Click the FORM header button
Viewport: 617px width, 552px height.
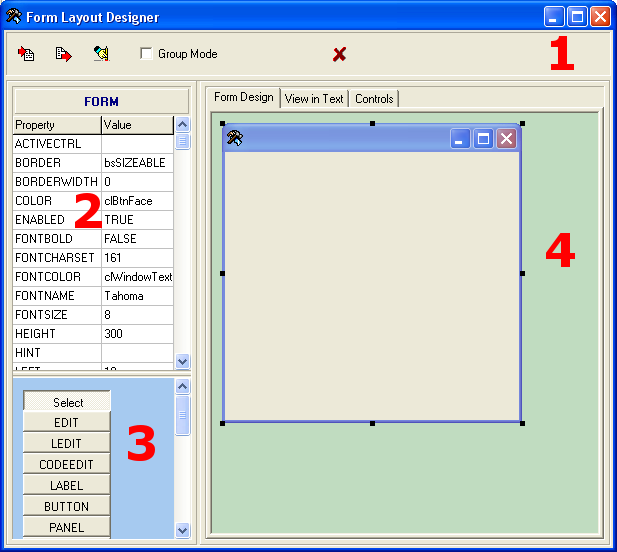(x=101, y=101)
